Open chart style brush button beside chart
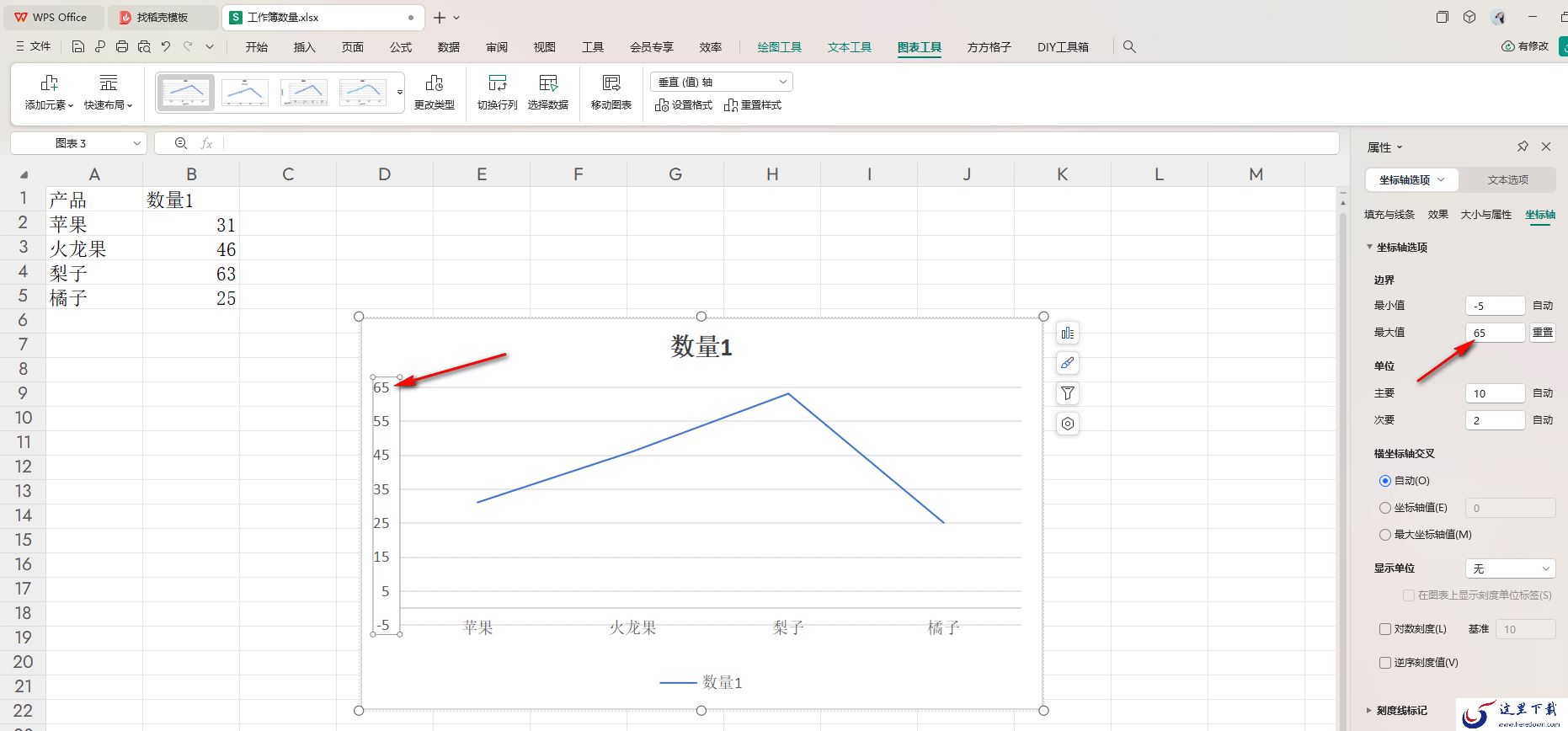The height and width of the screenshot is (731, 1568). 1068,363
